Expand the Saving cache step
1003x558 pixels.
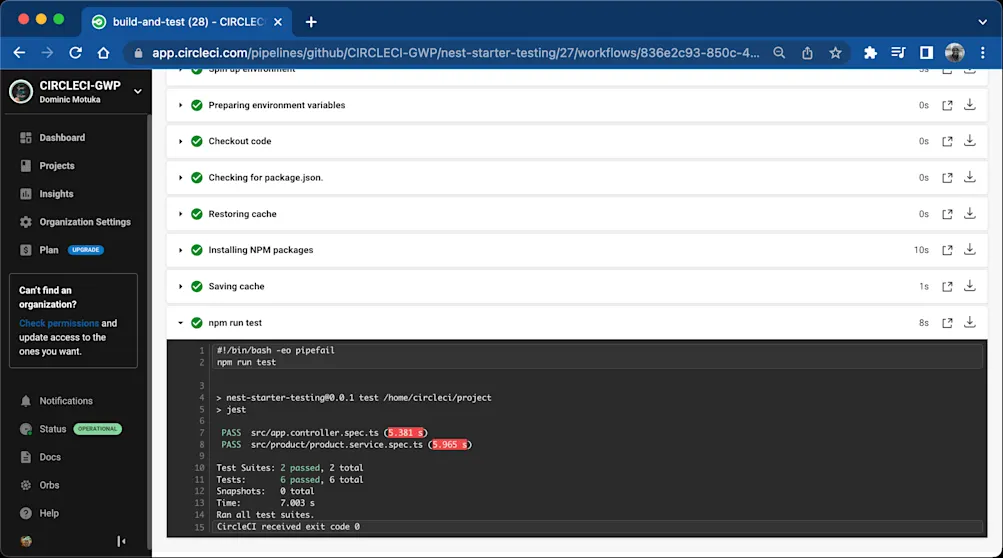coord(180,287)
